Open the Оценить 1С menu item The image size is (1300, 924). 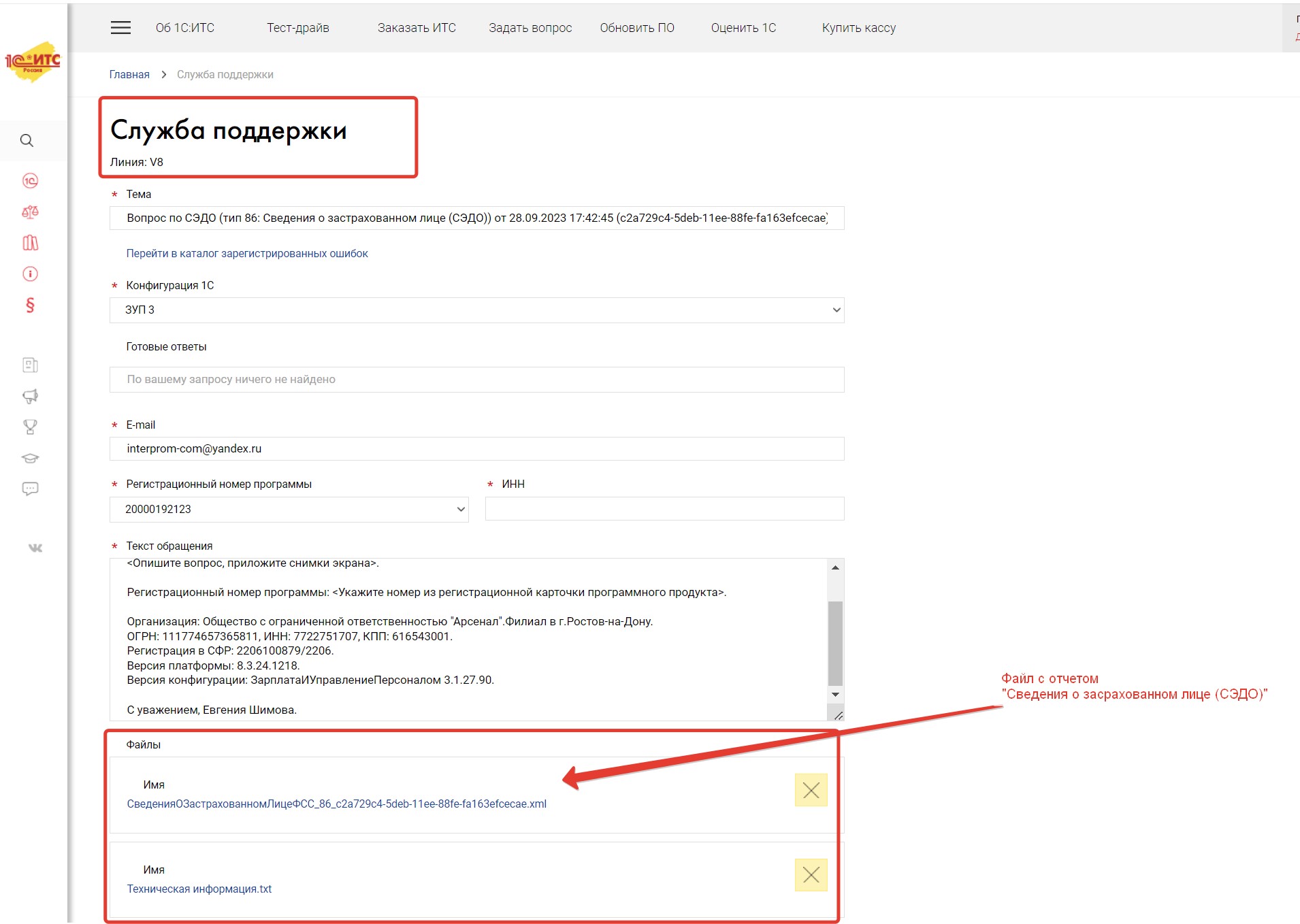tap(743, 28)
